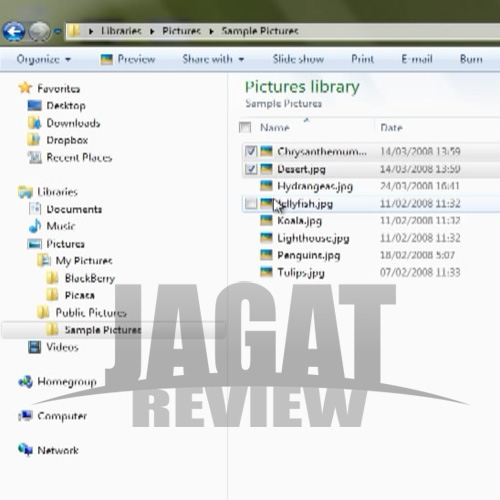500x500 pixels.
Task: Click date 18/02/2008 5:07 of Penguins
Action: coord(417,255)
